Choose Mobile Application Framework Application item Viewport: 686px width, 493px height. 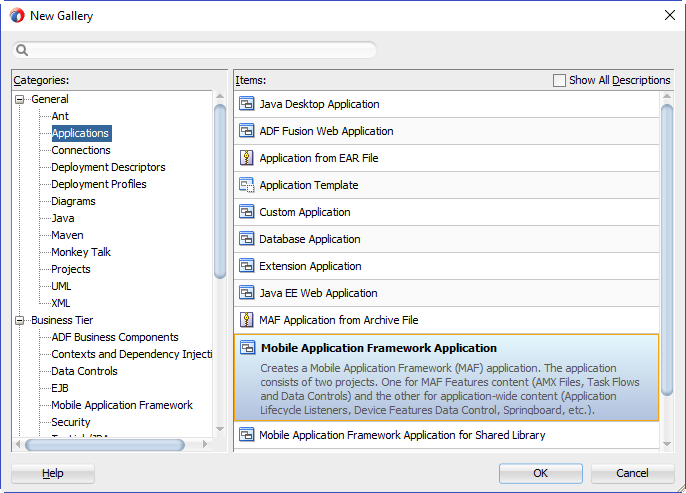click(446, 378)
